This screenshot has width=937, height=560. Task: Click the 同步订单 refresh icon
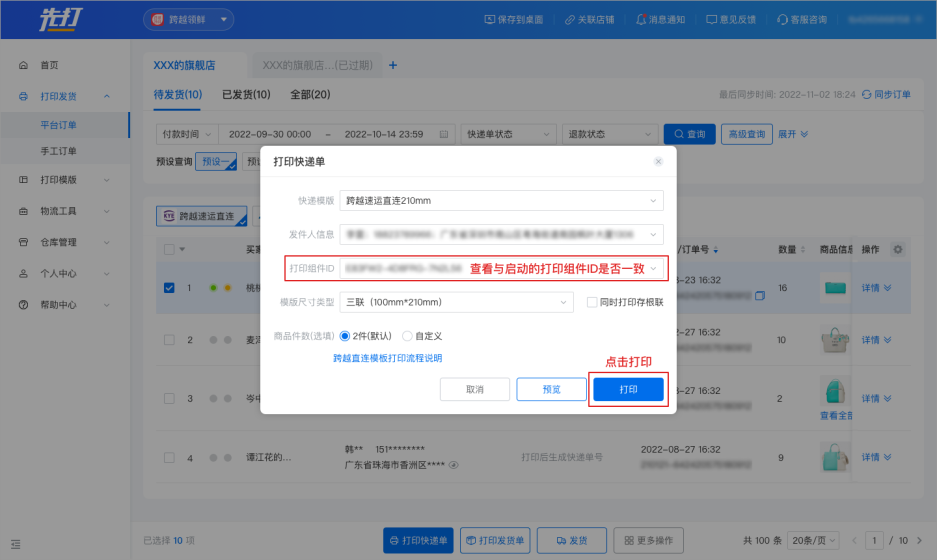(x=866, y=94)
